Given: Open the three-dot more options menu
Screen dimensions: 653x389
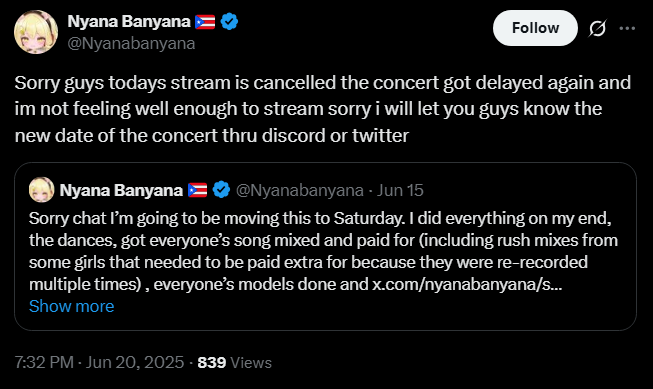Looking at the screenshot, I should point(627,28).
